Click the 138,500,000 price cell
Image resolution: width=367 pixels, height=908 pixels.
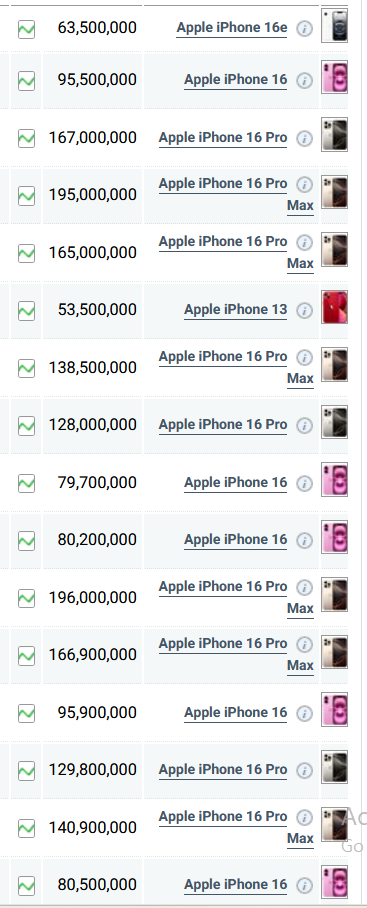coord(93,368)
